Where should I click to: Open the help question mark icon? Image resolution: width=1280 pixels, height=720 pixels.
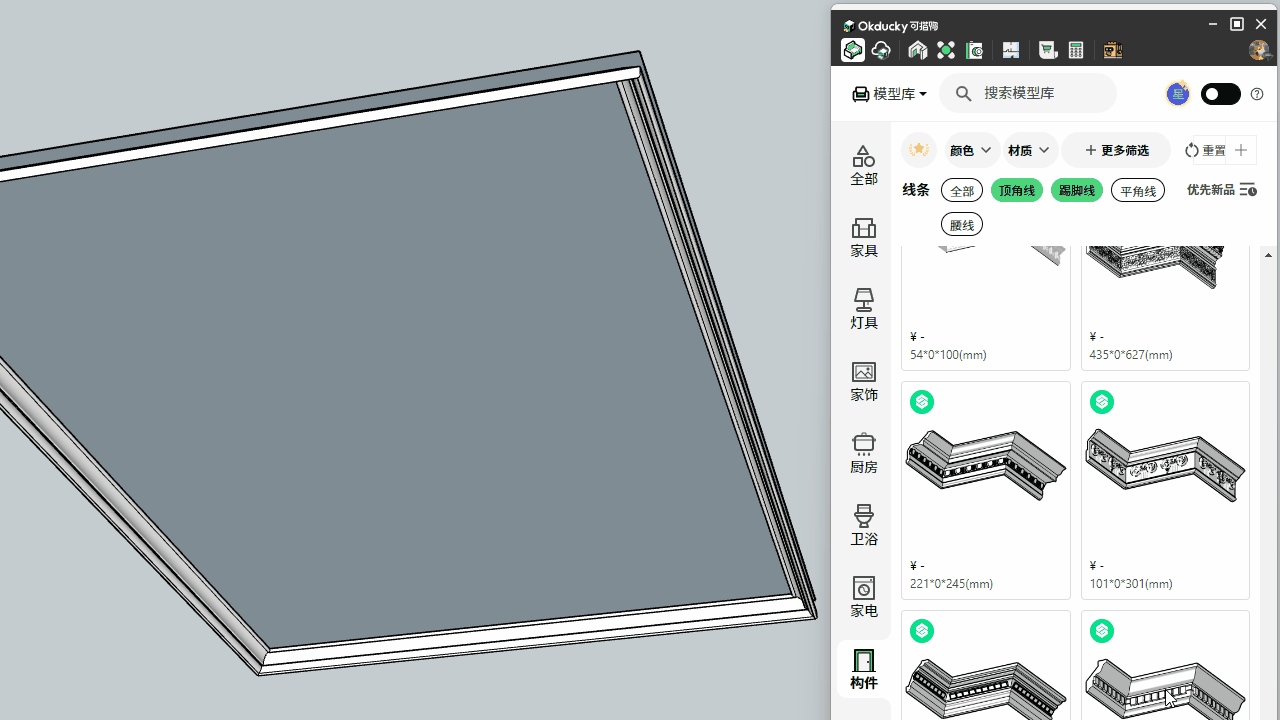point(1257,94)
